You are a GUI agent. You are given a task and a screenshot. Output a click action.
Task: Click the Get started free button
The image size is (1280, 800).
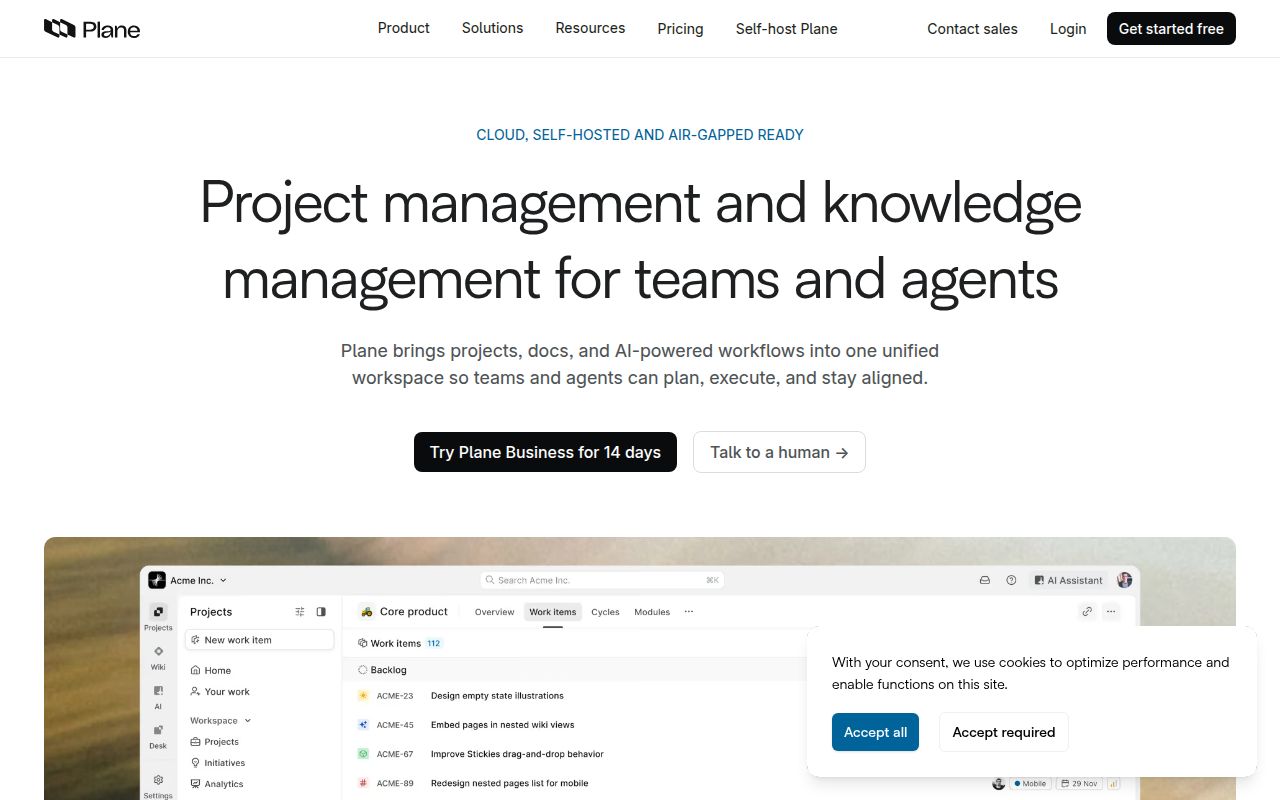coord(1171,29)
